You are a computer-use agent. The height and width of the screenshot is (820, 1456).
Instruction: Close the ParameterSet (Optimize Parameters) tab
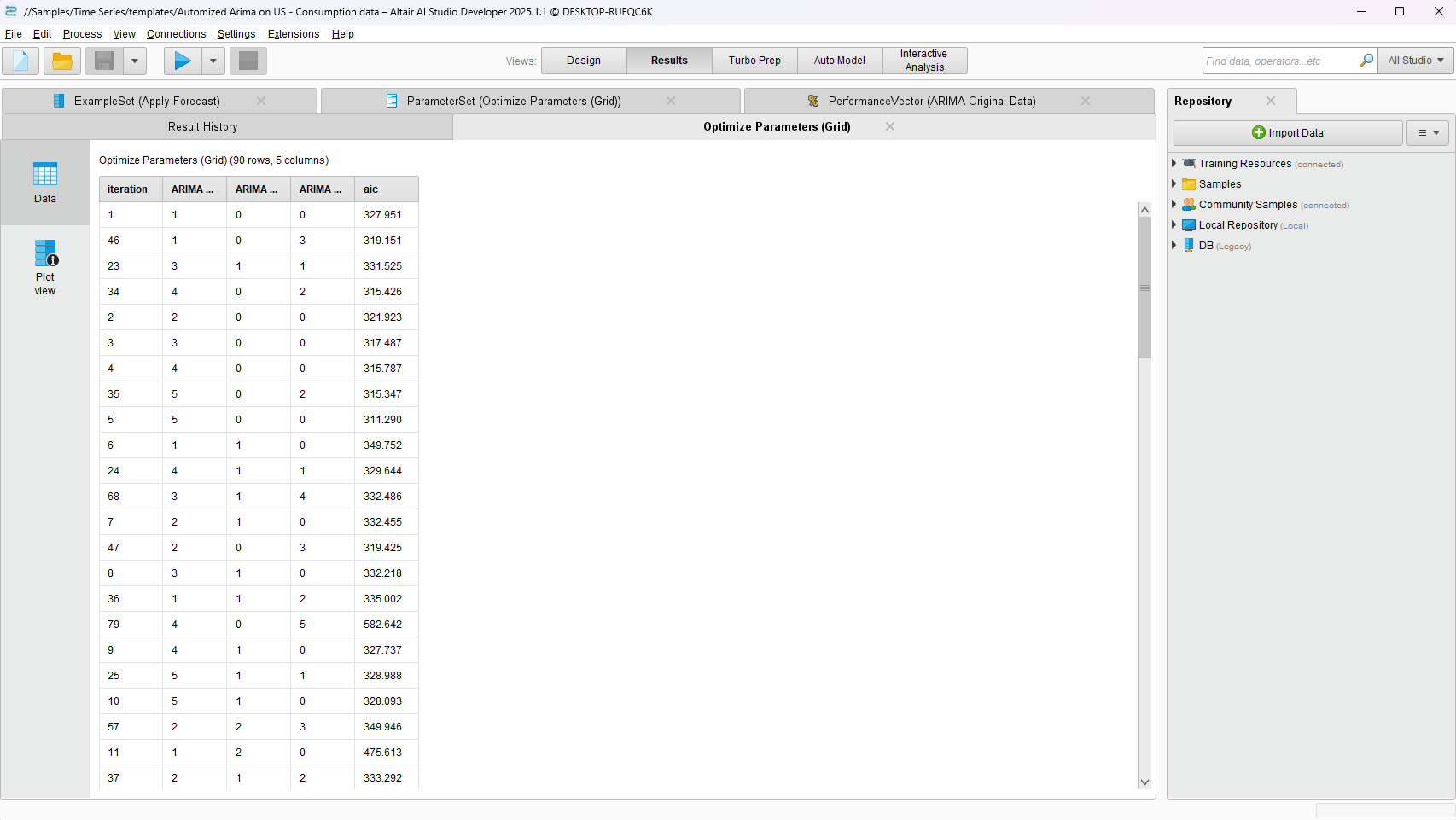671,101
